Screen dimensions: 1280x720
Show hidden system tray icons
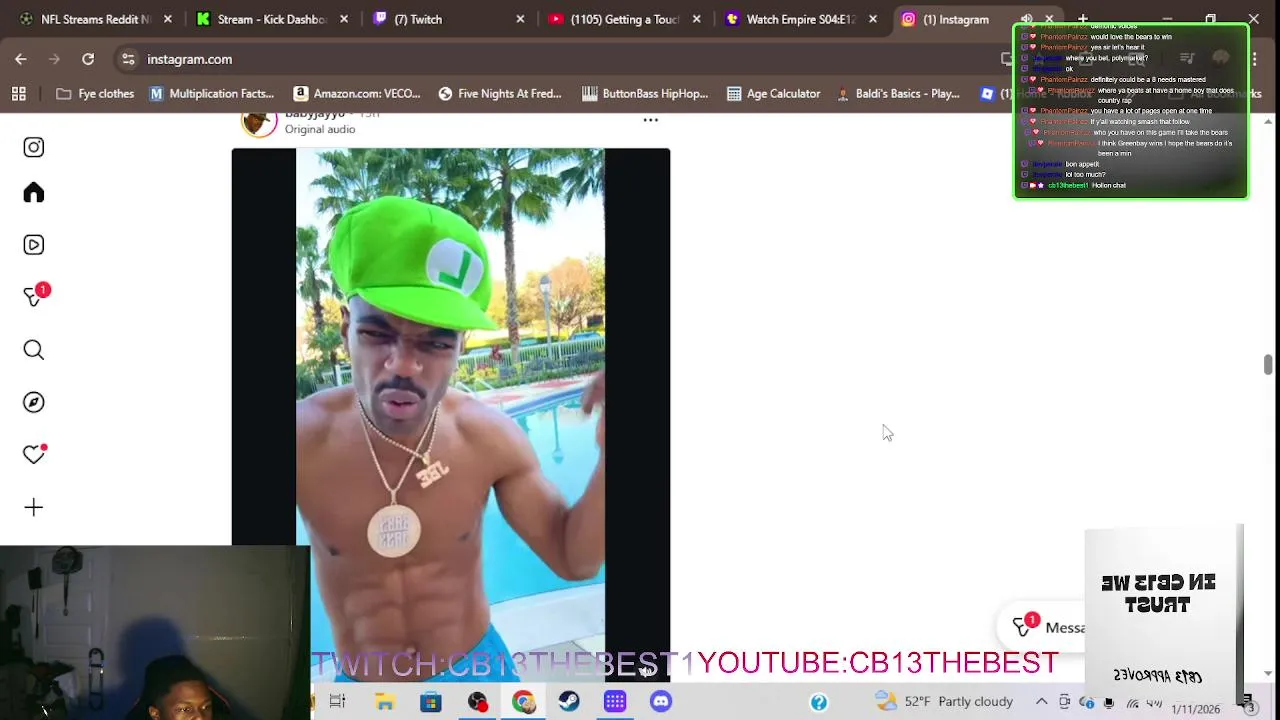coord(1041,701)
